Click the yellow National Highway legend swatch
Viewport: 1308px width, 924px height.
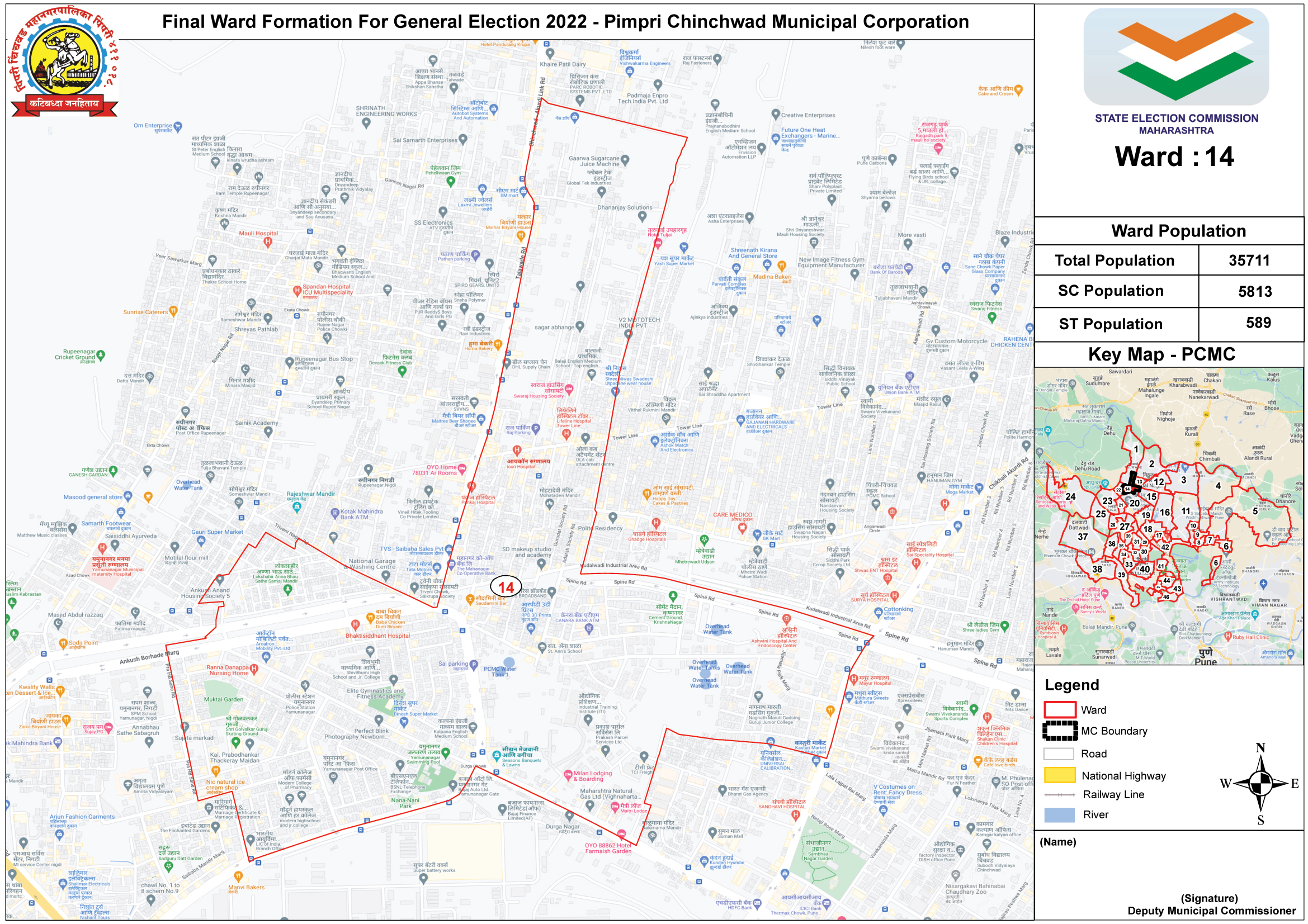(1059, 775)
